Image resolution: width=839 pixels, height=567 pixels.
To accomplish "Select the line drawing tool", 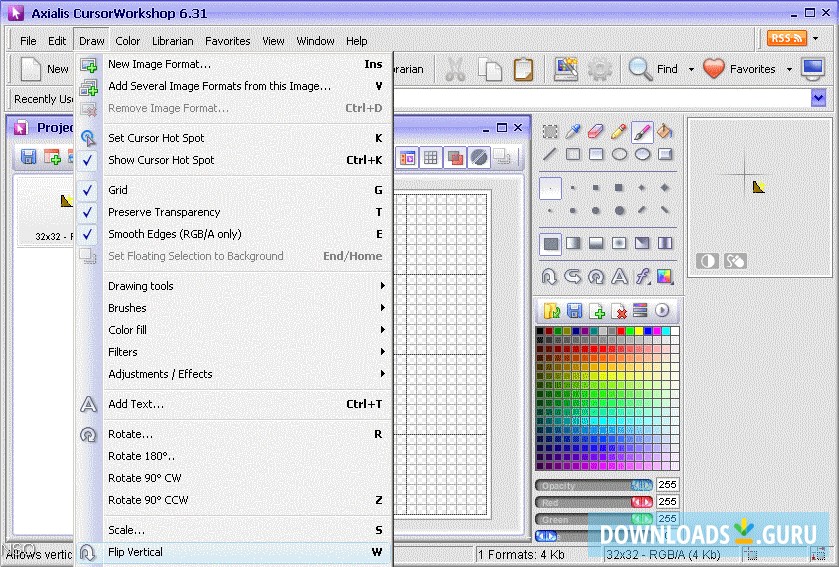I will [550, 155].
